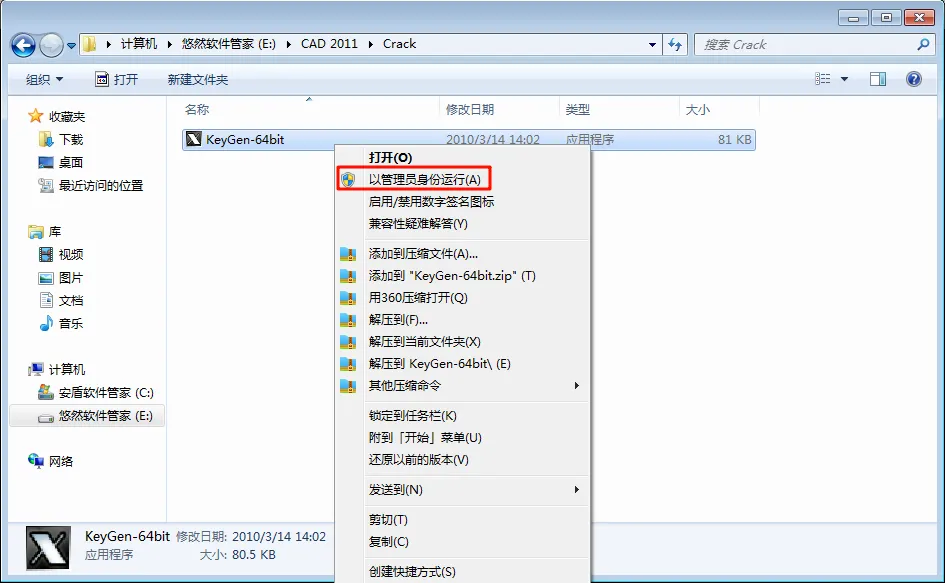Click 收藏夹 in navigation pane
The image size is (945, 583).
(x=67, y=116)
